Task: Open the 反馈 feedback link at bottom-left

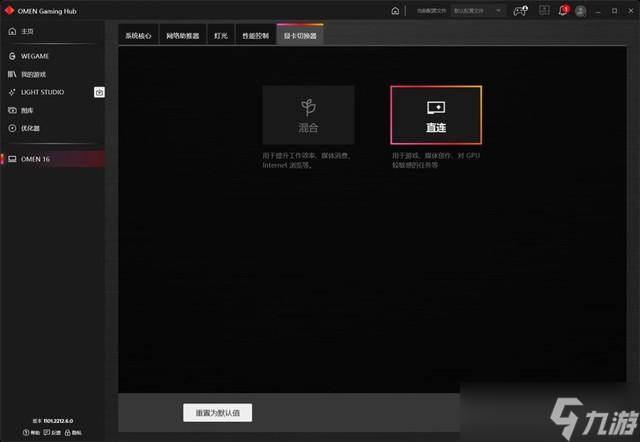Action: tap(52, 432)
